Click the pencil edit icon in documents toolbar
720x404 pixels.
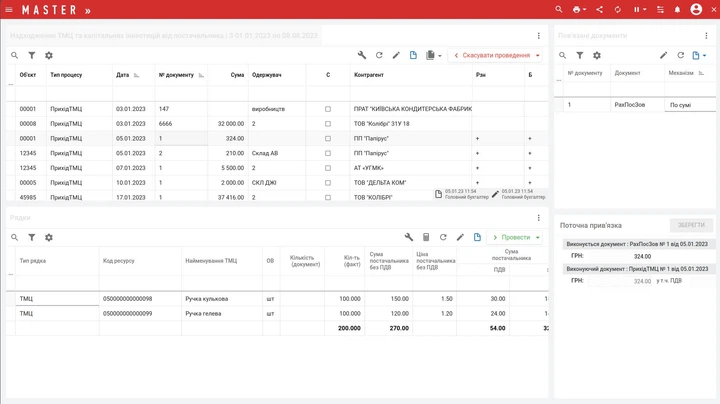pos(396,55)
